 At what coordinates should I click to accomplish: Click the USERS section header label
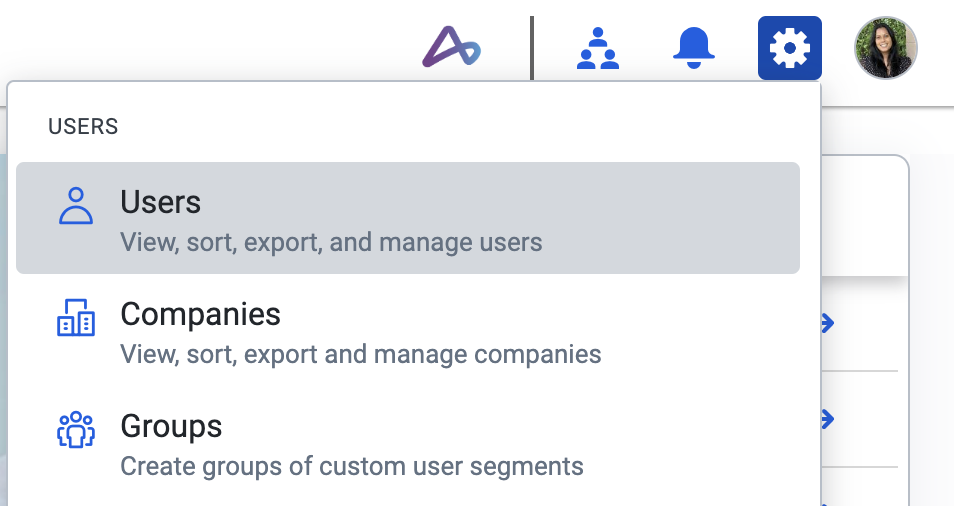point(83,127)
